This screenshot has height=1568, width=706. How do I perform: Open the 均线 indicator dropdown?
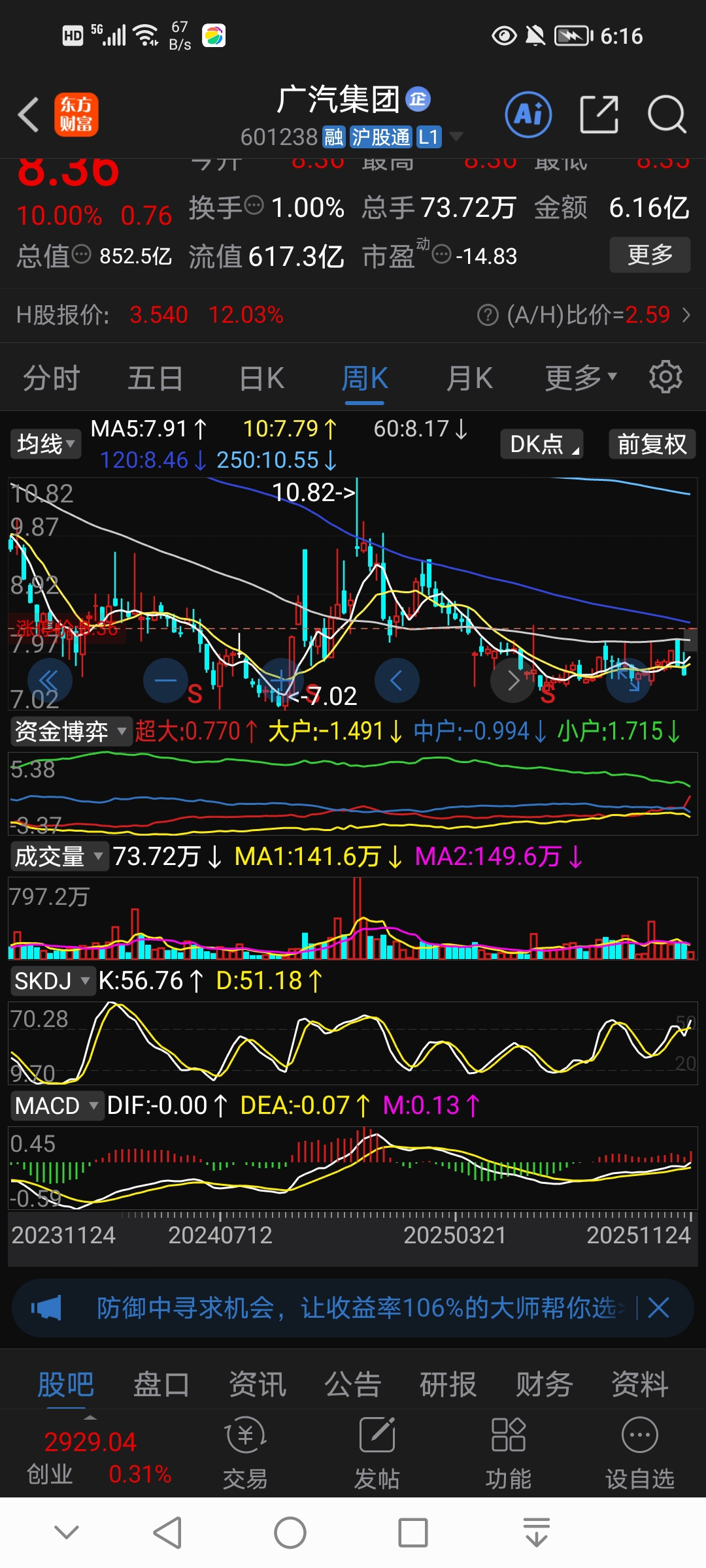(x=45, y=444)
